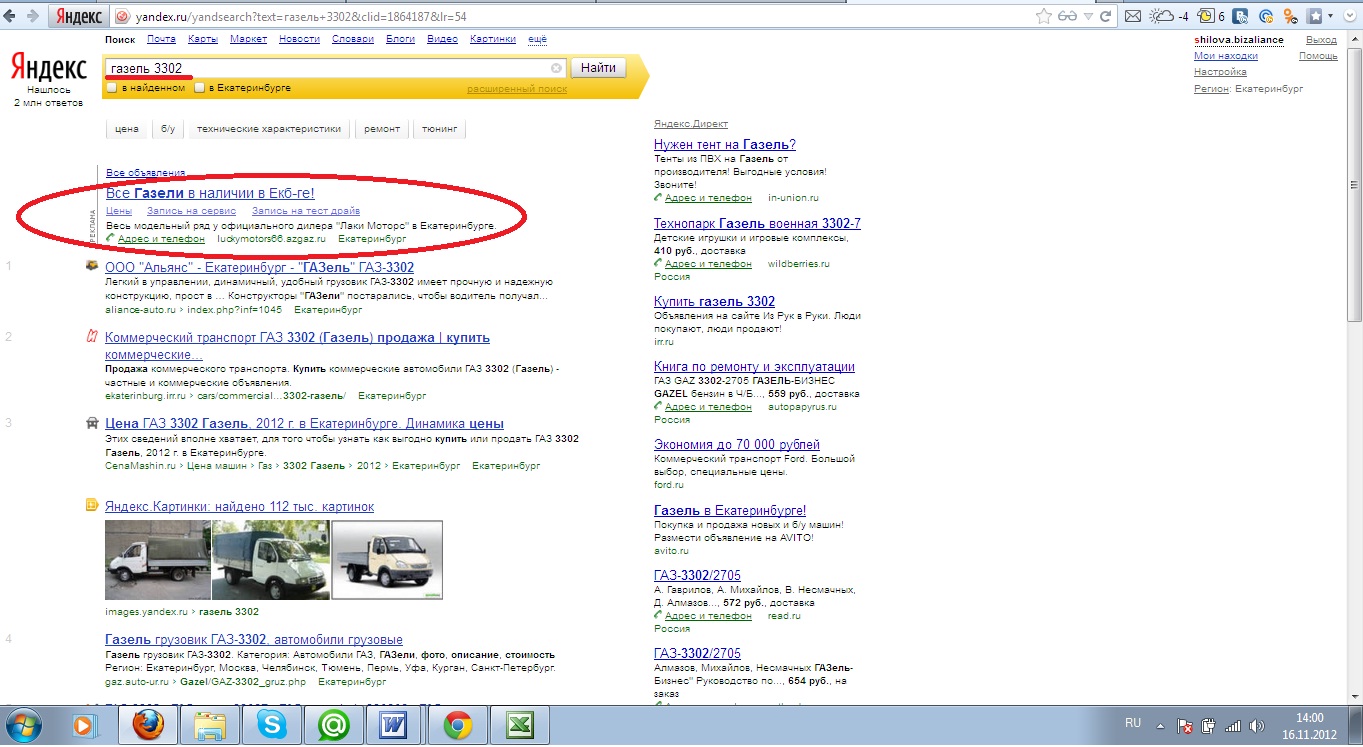Open 'Помощь' help link
Image resolution: width=1363 pixels, height=747 pixels.
pos(1318,56)
